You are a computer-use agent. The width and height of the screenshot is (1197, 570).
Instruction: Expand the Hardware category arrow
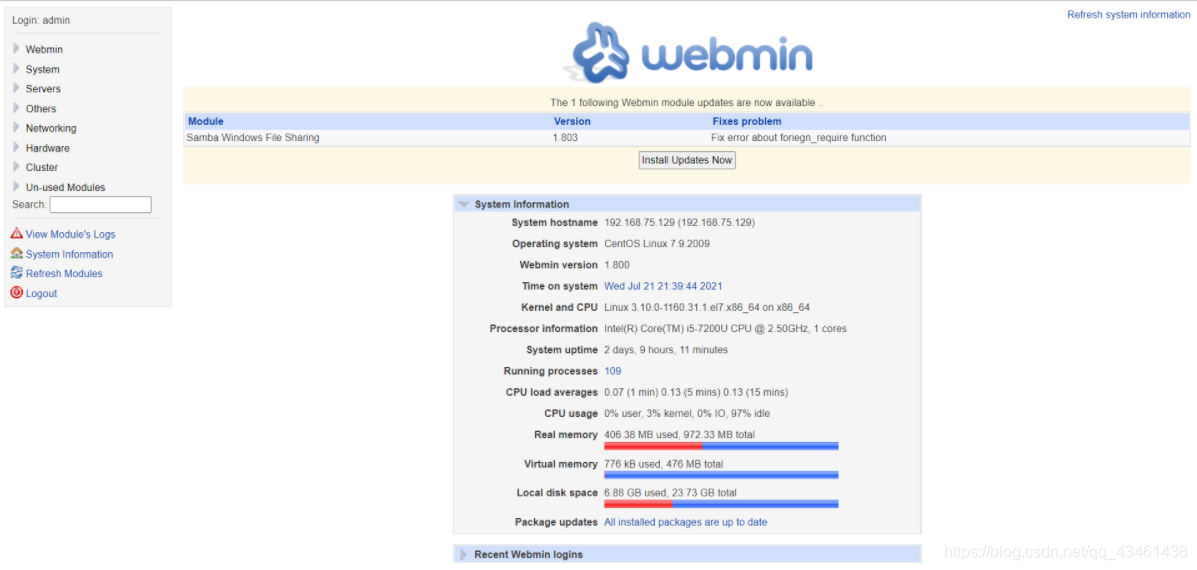coord(17,147)
